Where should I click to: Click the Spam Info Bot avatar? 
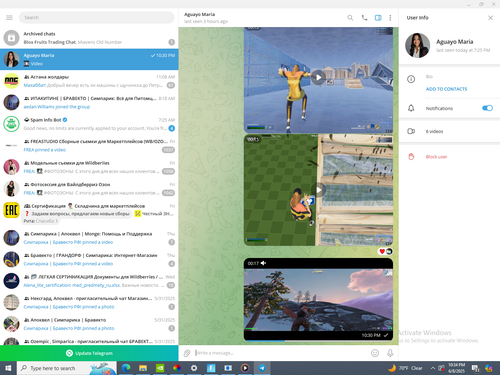point(11,124)
